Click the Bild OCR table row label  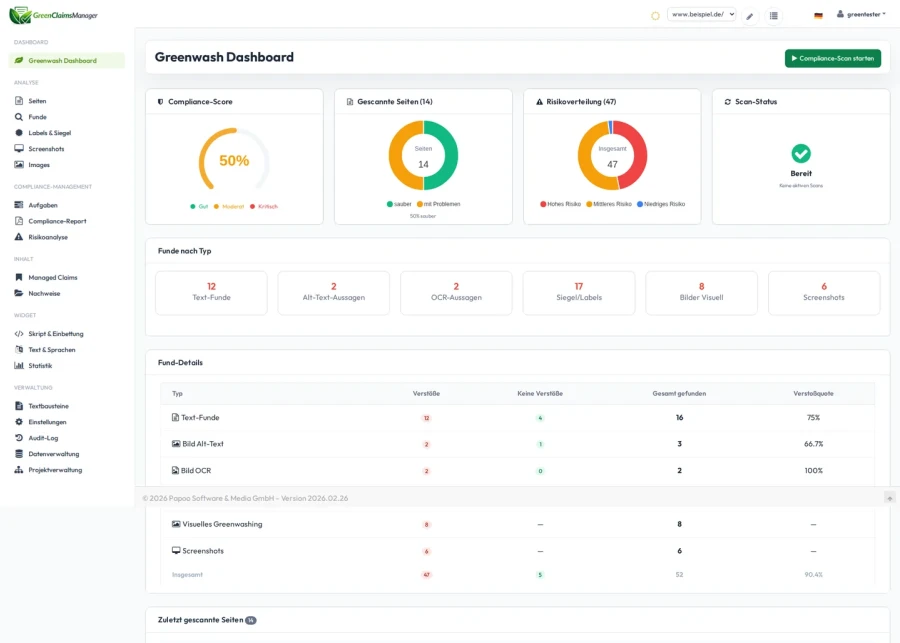tap(196, 471)
